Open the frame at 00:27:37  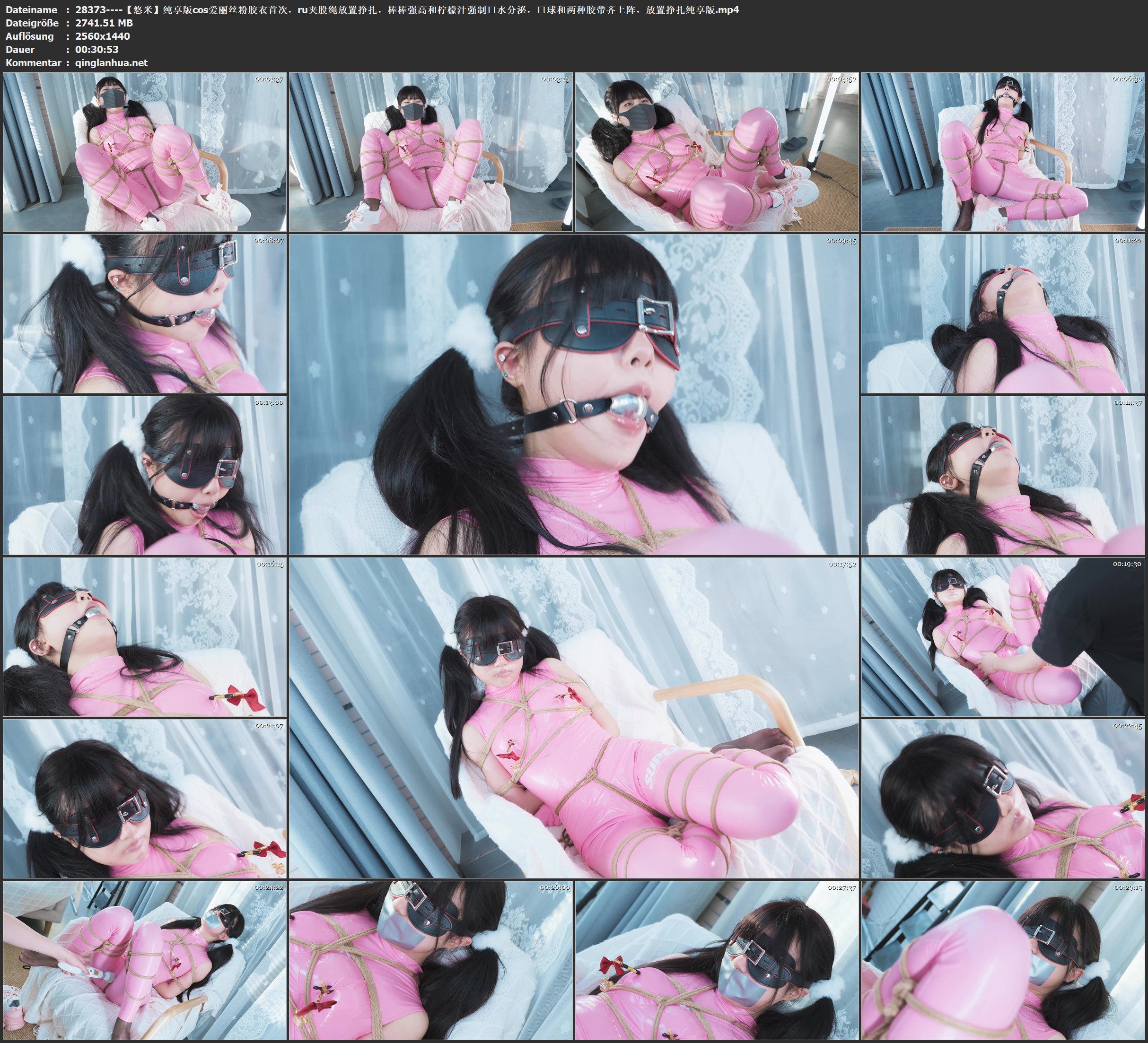(717, 960)
